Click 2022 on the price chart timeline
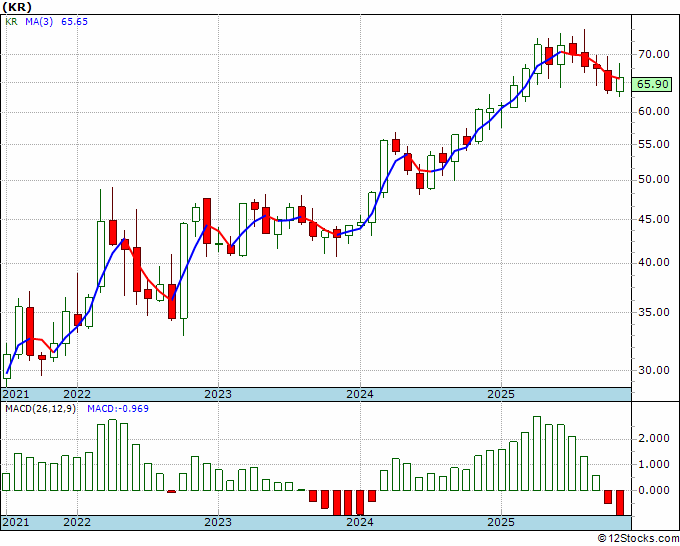 tap(77, 394)
